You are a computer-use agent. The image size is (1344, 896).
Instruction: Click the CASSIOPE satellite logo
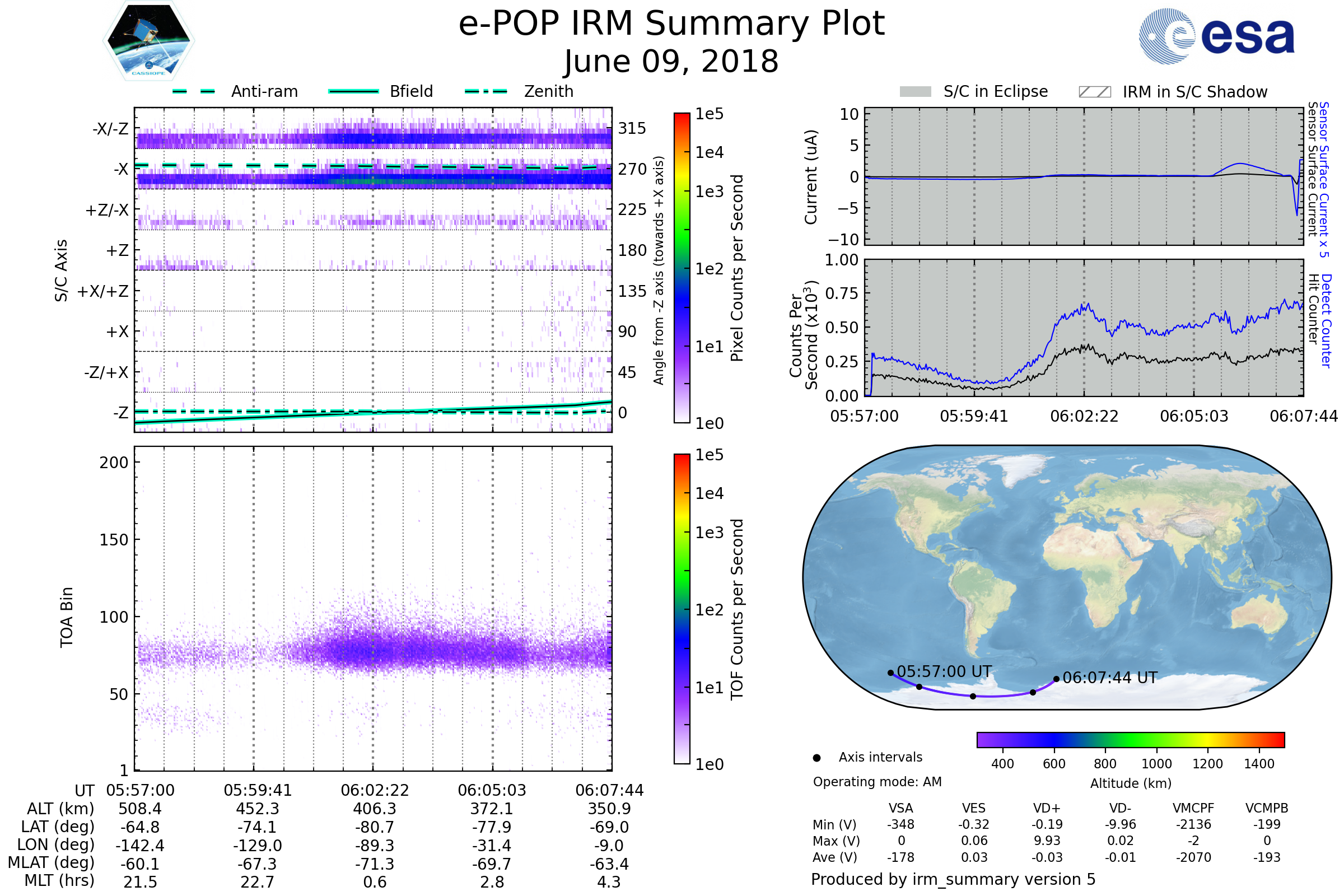(x=148, y=41)
